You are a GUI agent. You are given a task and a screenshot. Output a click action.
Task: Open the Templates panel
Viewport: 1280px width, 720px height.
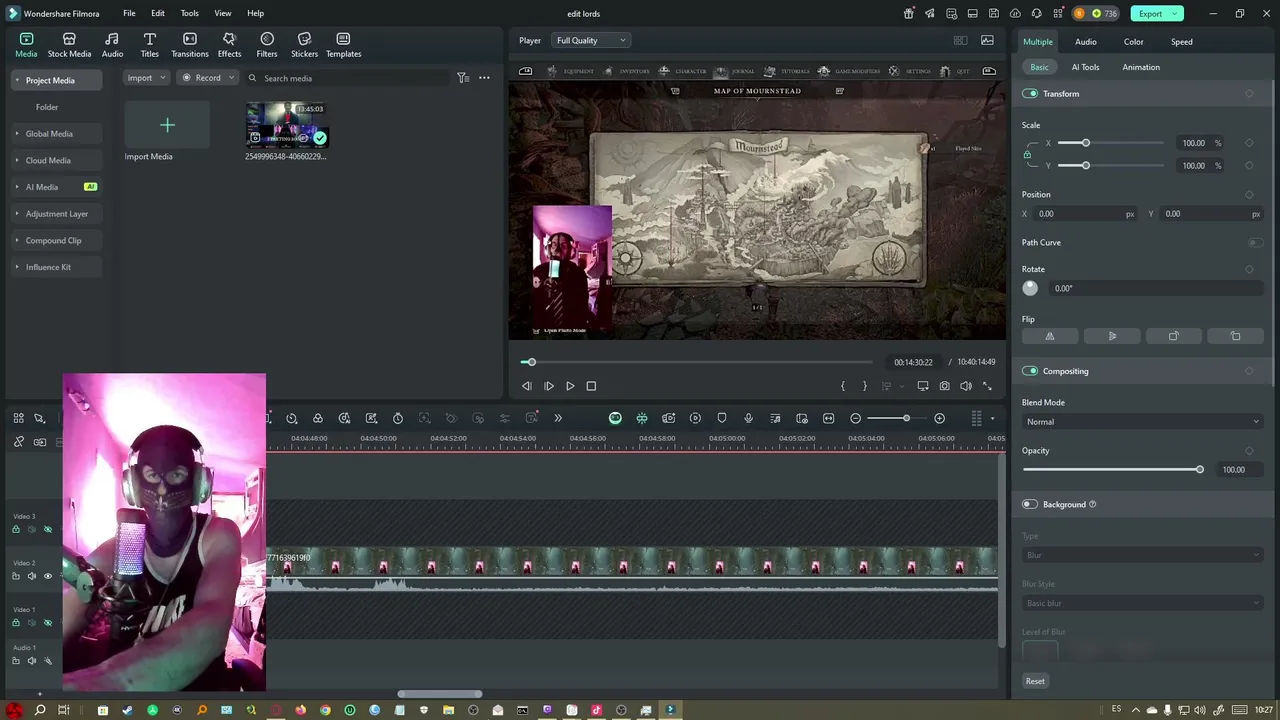pyautogui.click(x=343, y=45)
